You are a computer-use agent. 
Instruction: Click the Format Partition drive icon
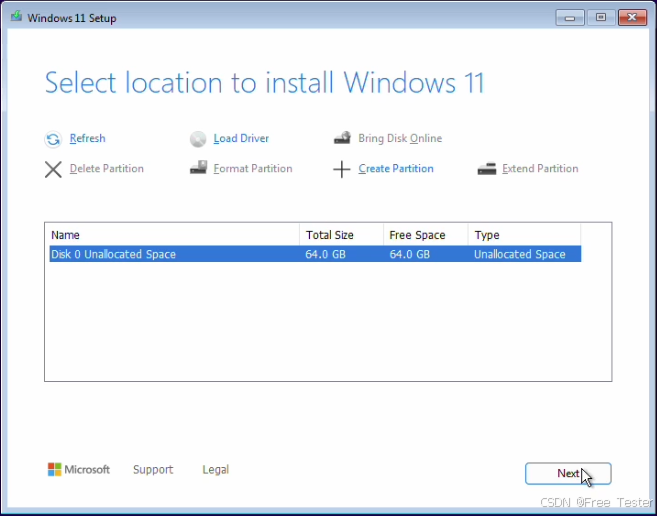198,167
